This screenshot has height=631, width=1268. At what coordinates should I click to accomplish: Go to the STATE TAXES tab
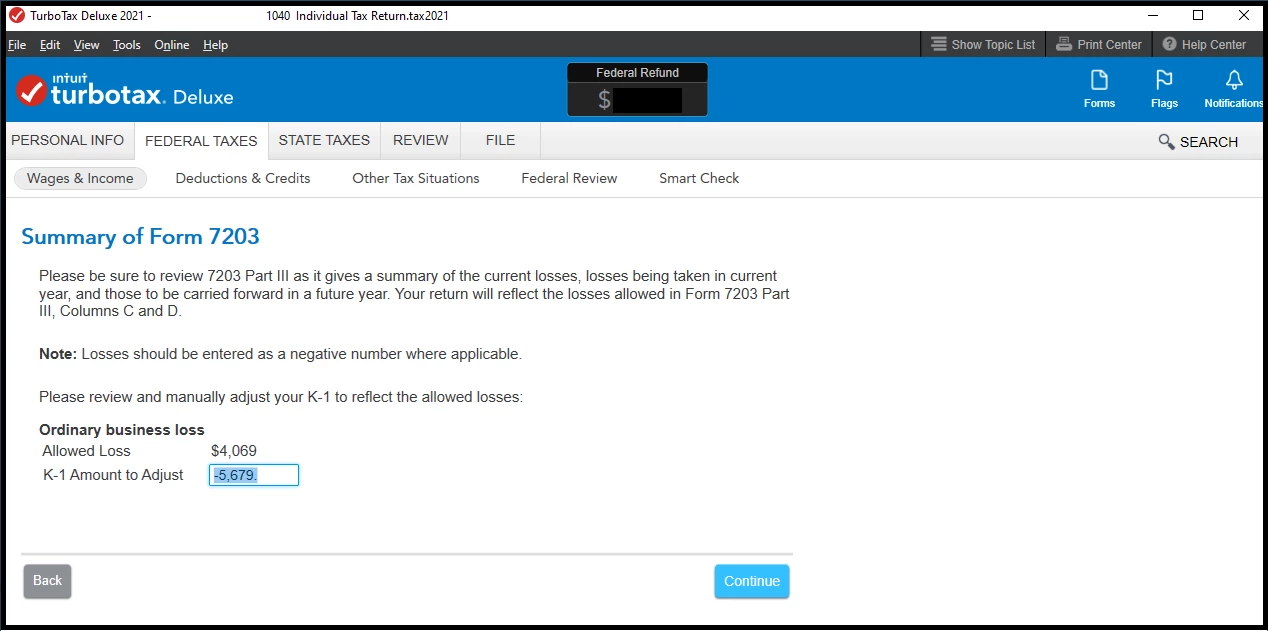(x=324, y=140)
